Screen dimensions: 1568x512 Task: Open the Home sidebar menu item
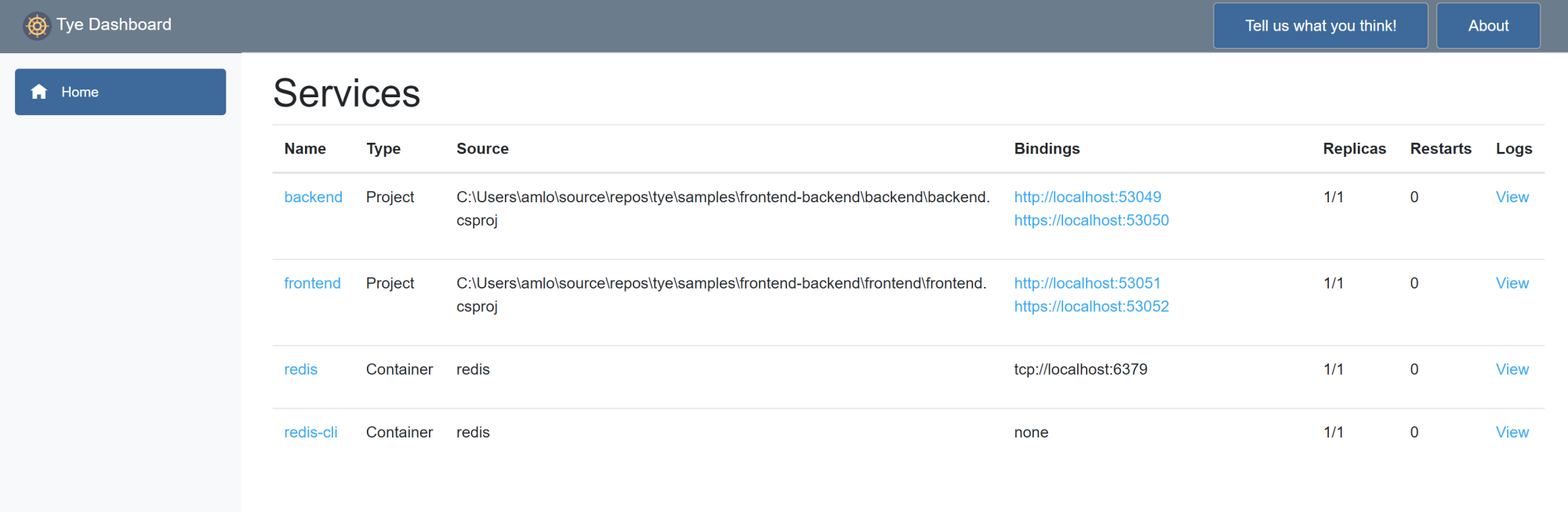[x=120, y=92]
